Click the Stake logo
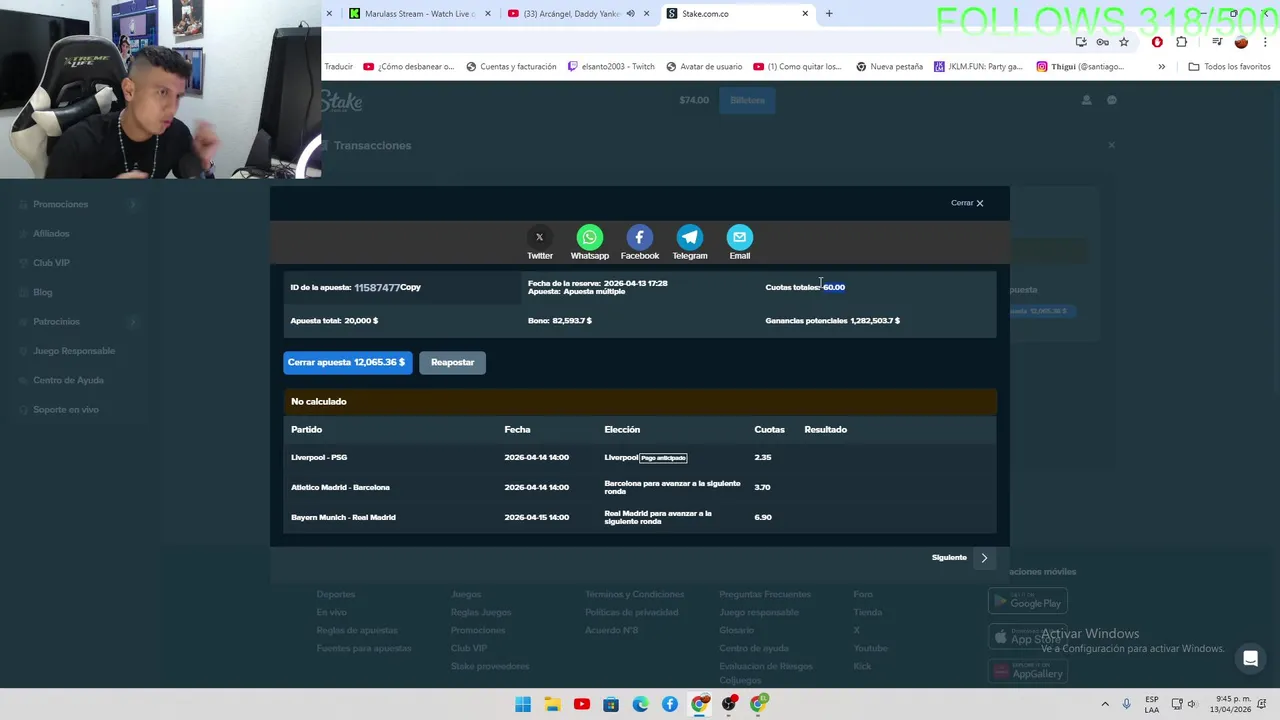1280x720 pixels. click(x=342, y=101)
